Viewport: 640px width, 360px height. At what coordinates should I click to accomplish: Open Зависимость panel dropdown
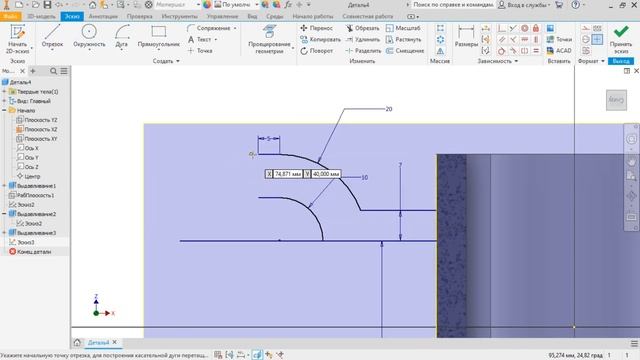[498, 61]
